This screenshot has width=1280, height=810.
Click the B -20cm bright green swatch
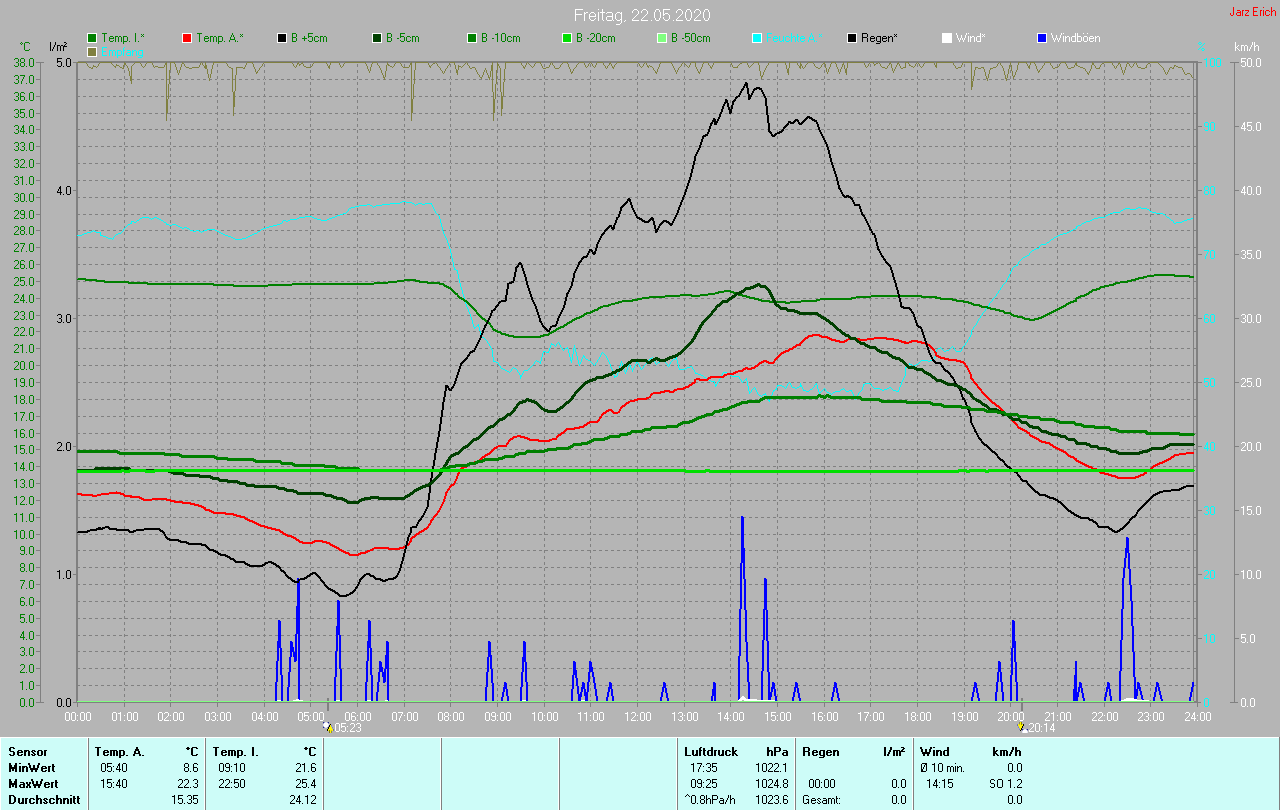click(x=566, y=38)
